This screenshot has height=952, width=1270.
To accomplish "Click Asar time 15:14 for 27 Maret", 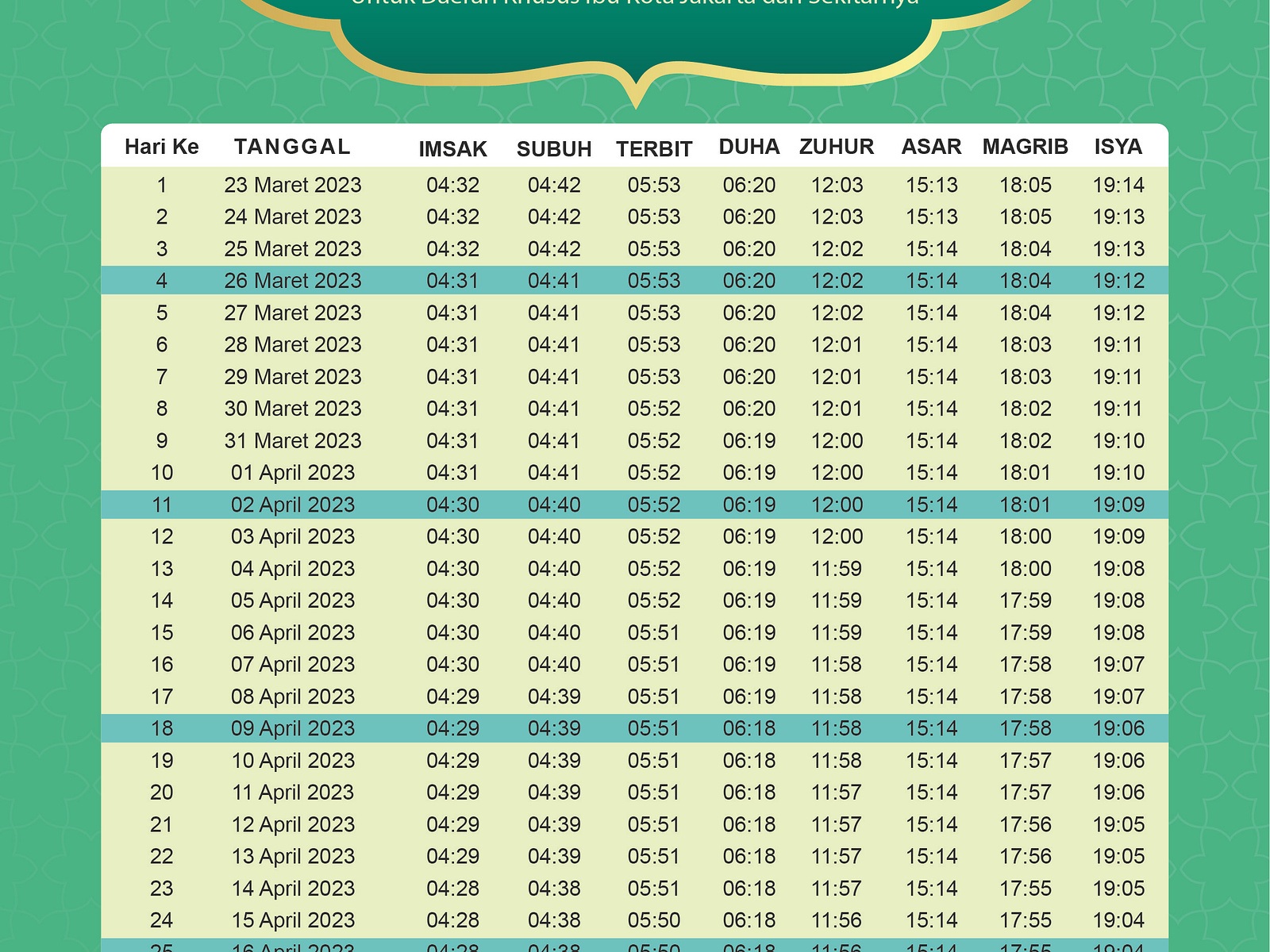I will click(932, 313).
